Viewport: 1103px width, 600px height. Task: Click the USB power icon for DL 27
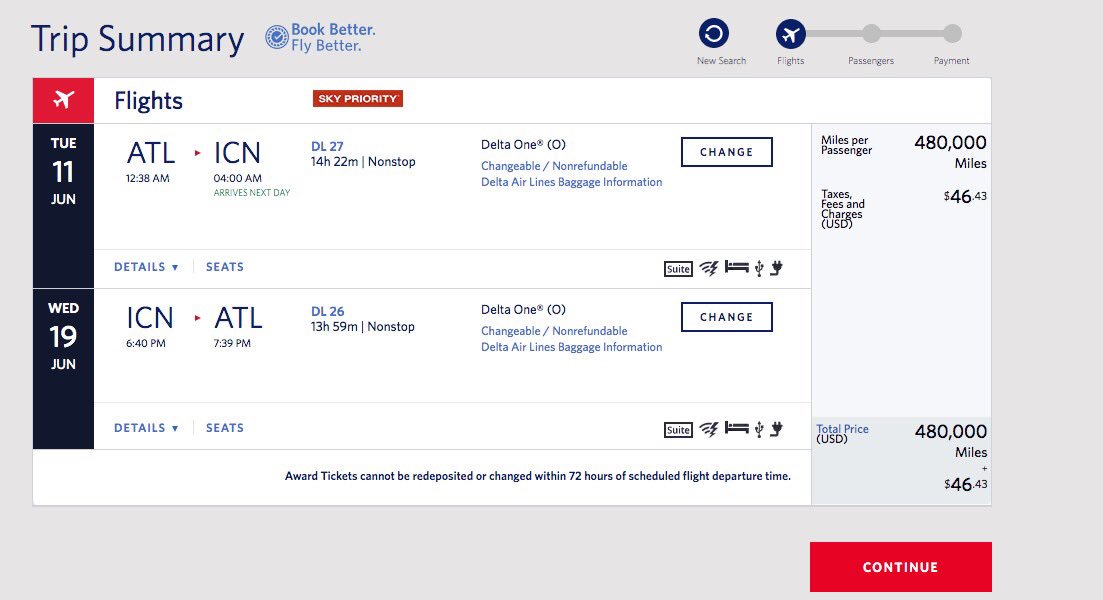(x=759, y=268)
